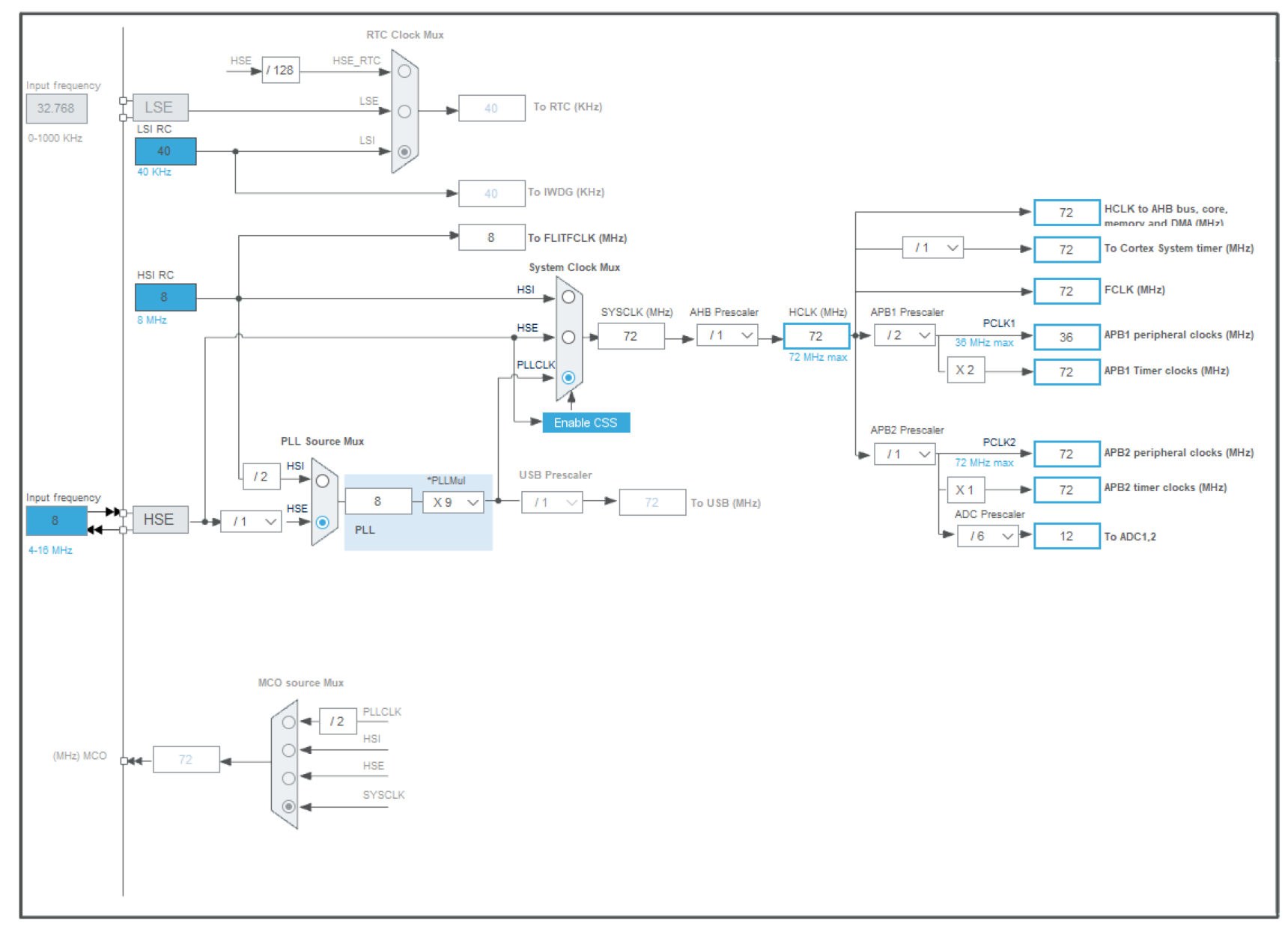Viewport: 1288px width, 926px height.
Task: Click the '36 MHz max' PCLK1 note
Action: (x=984, y=343)
